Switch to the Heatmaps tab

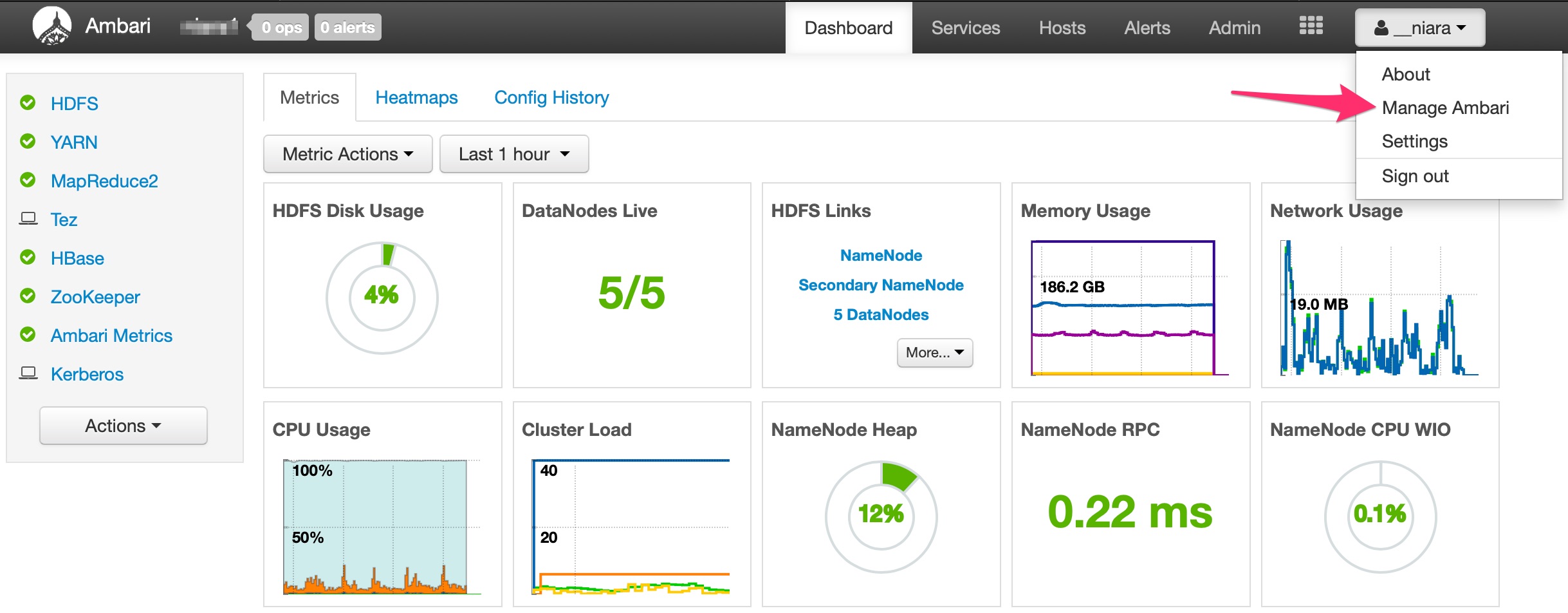coord(416,97)
